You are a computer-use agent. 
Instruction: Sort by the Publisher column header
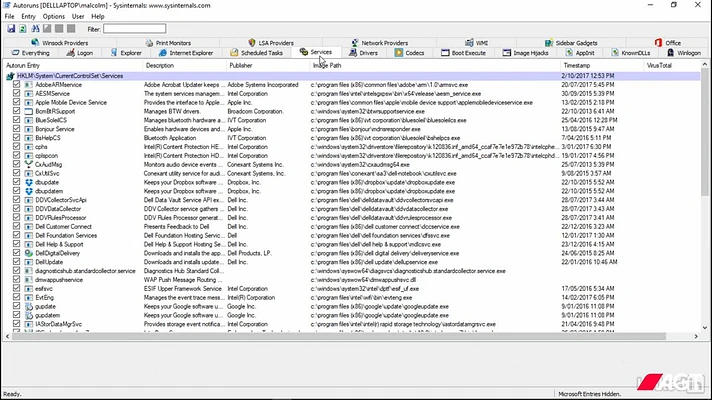[267, 65]
